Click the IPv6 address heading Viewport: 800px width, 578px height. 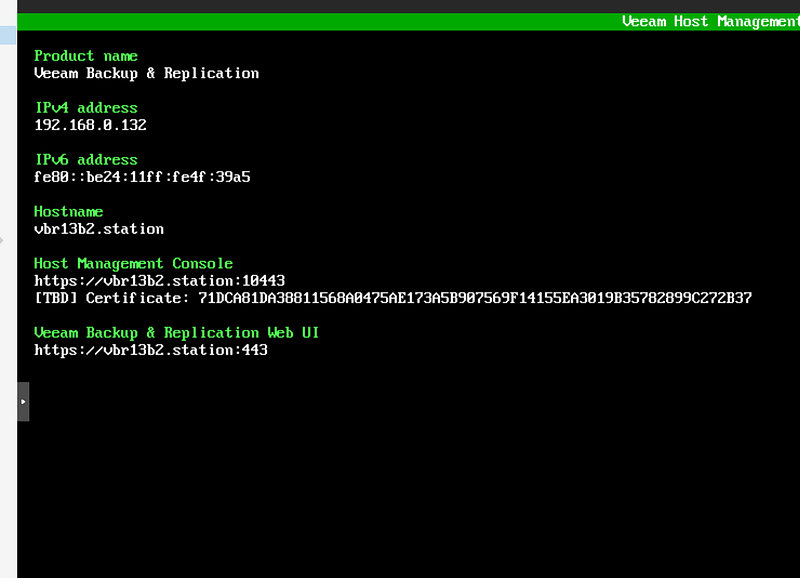[85, 160]
